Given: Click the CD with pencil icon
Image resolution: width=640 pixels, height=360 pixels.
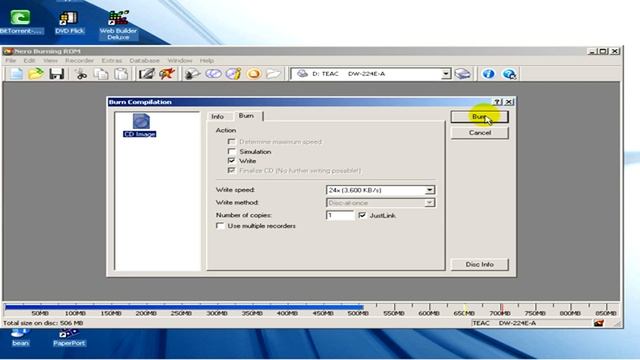Looking at the screenshot, I should [x=233, y=74].
